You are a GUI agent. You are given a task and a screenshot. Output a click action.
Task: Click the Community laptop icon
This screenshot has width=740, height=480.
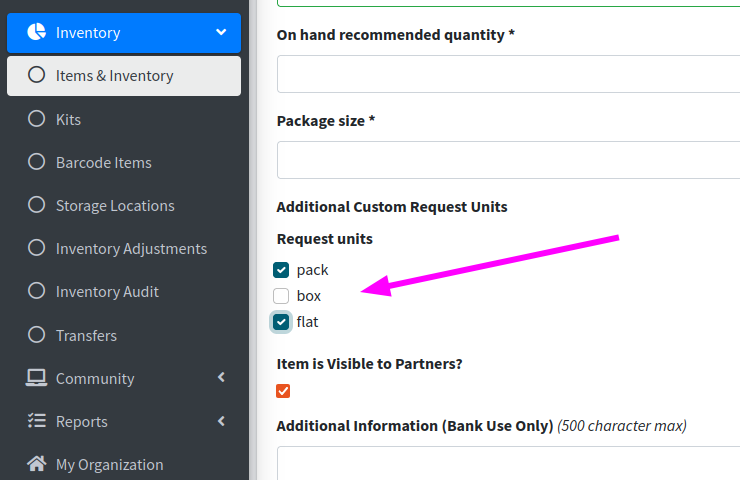click(x=36, y=378)
